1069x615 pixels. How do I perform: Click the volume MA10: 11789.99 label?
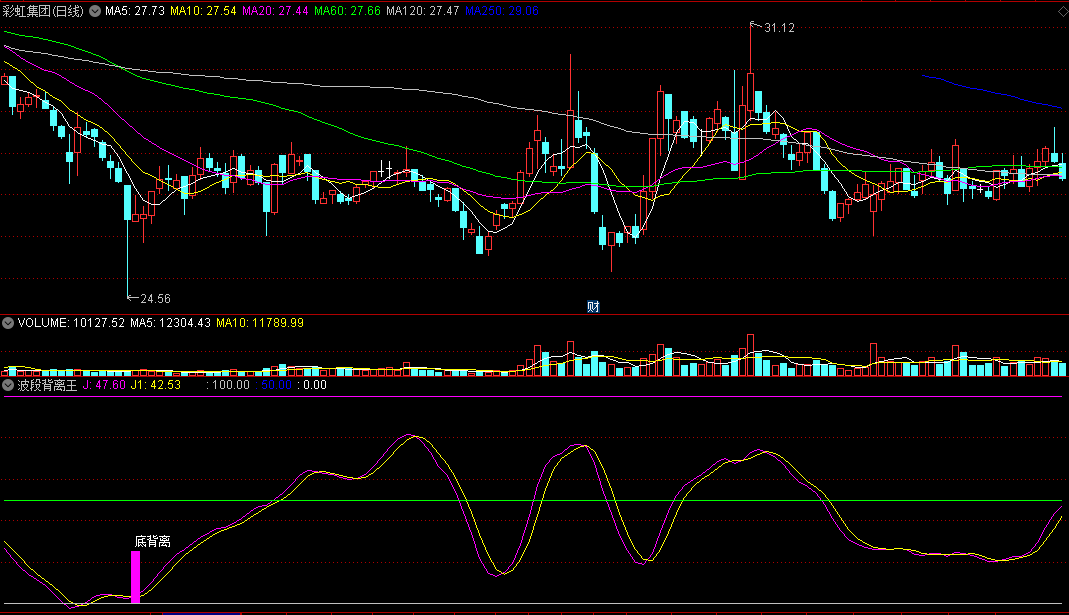pos(260,323)
